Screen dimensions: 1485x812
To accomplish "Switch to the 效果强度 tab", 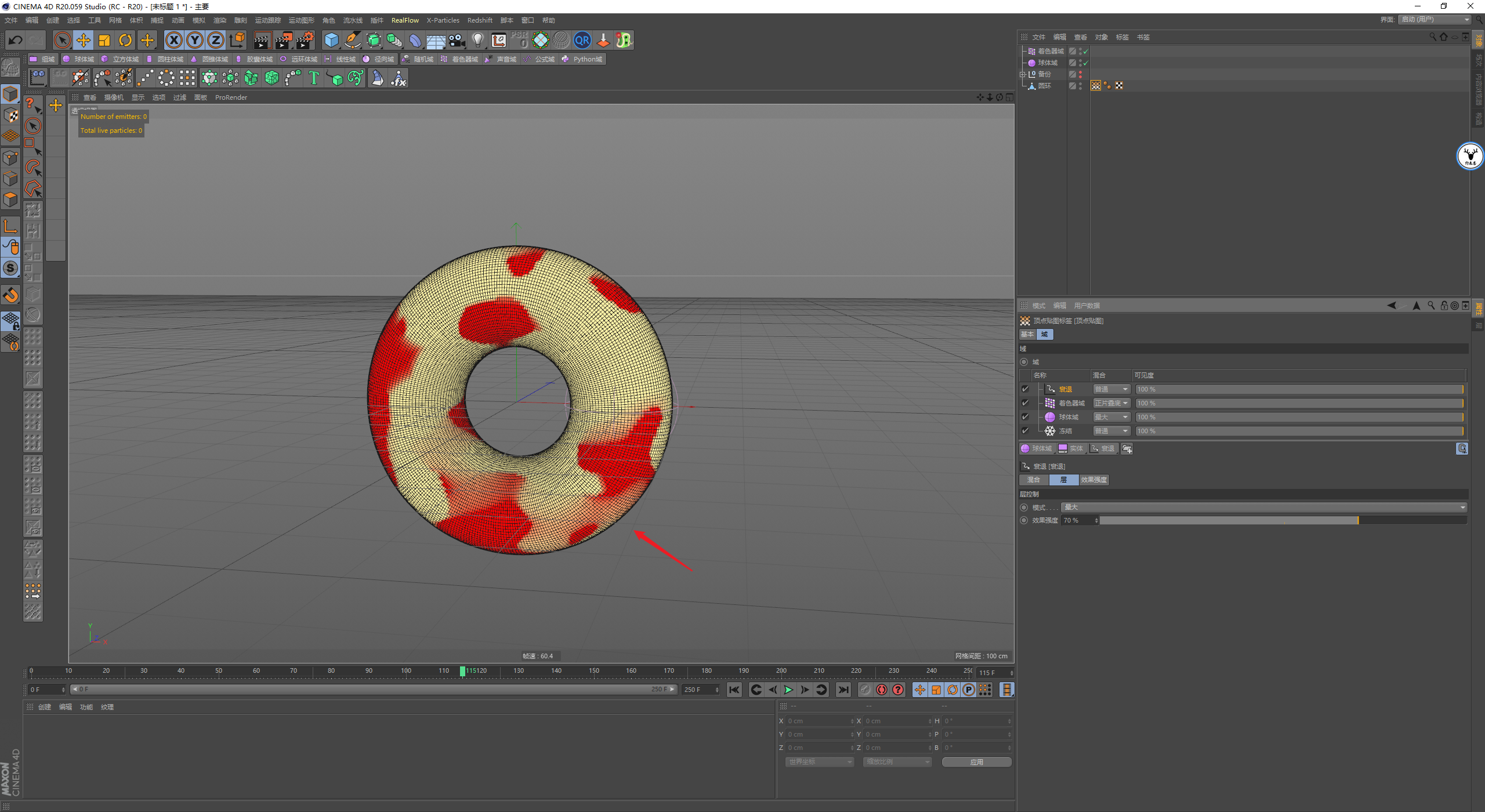I will [x=1093, y=480].
